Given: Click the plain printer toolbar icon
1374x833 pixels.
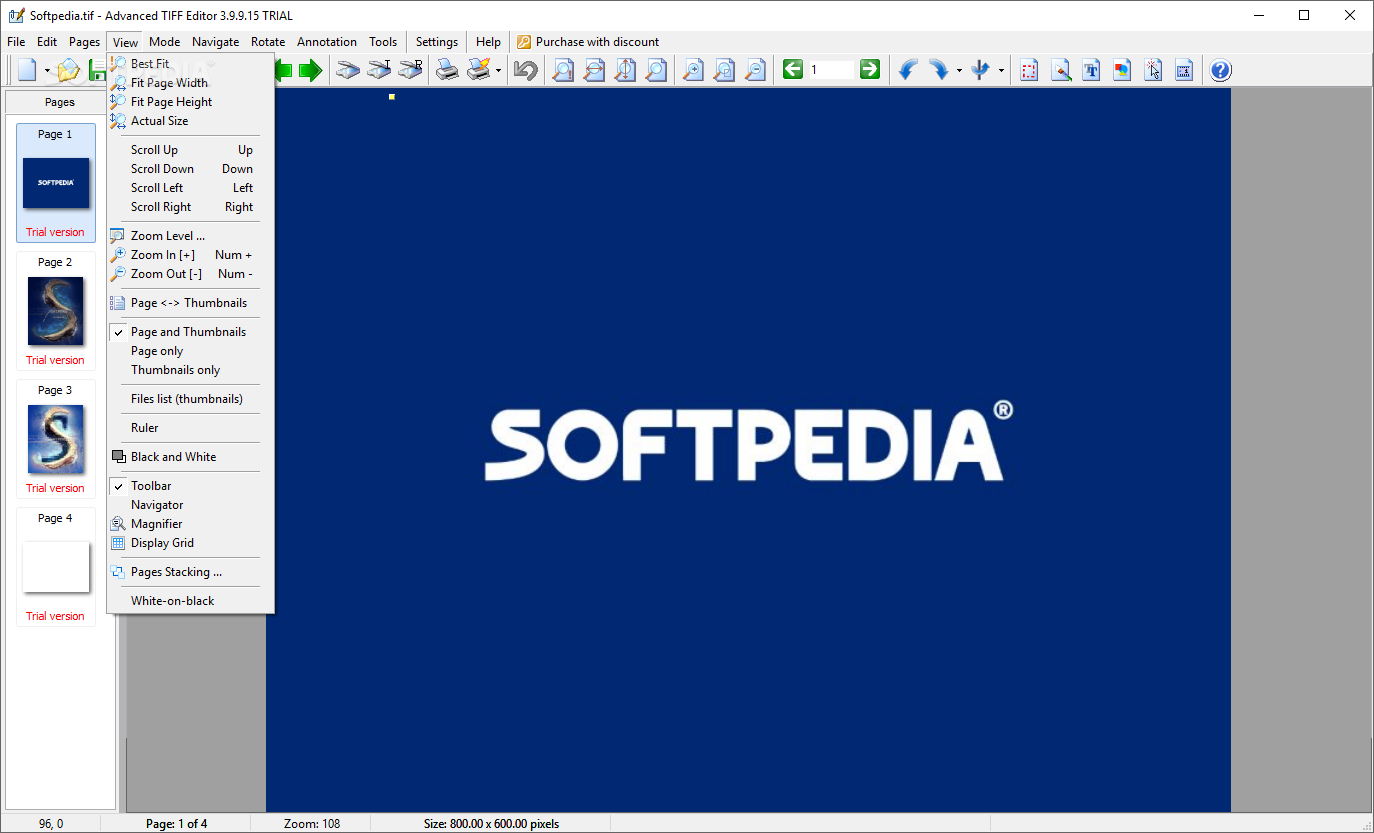Looking at the screenshot, I should [x=447, y=70].
